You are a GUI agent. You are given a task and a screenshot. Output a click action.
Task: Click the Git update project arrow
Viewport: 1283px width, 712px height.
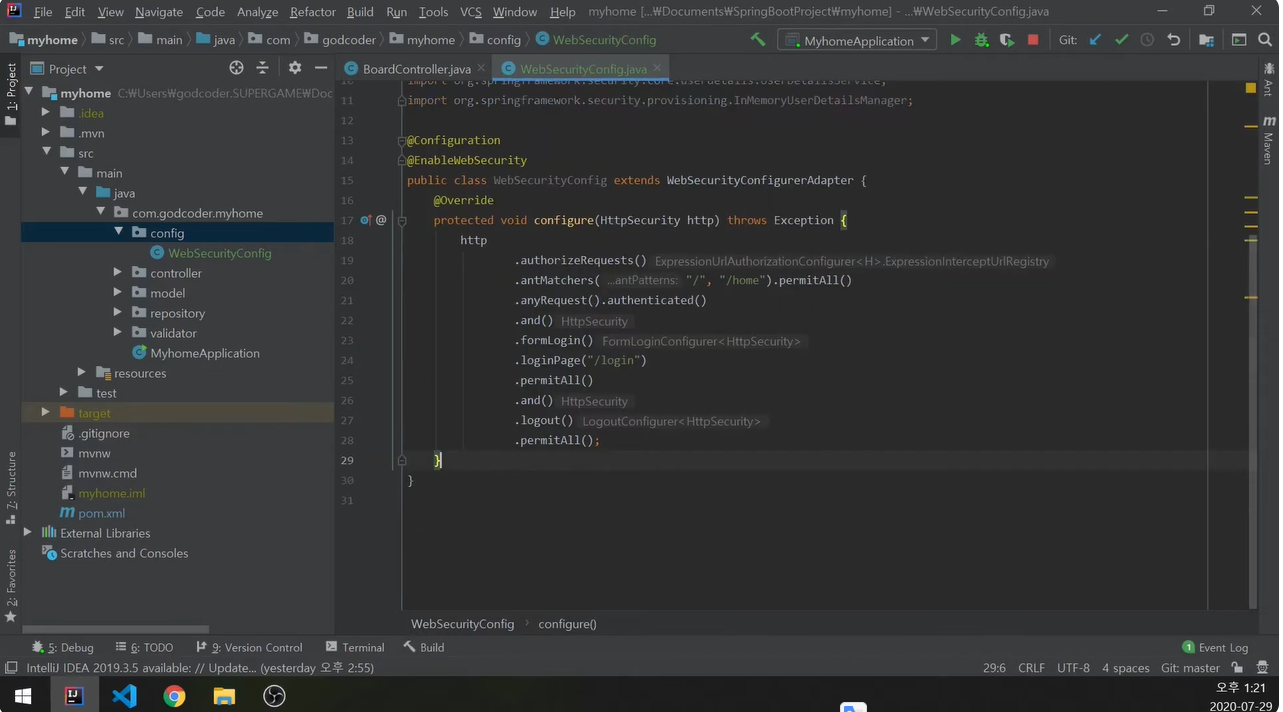coord(1095,40)
